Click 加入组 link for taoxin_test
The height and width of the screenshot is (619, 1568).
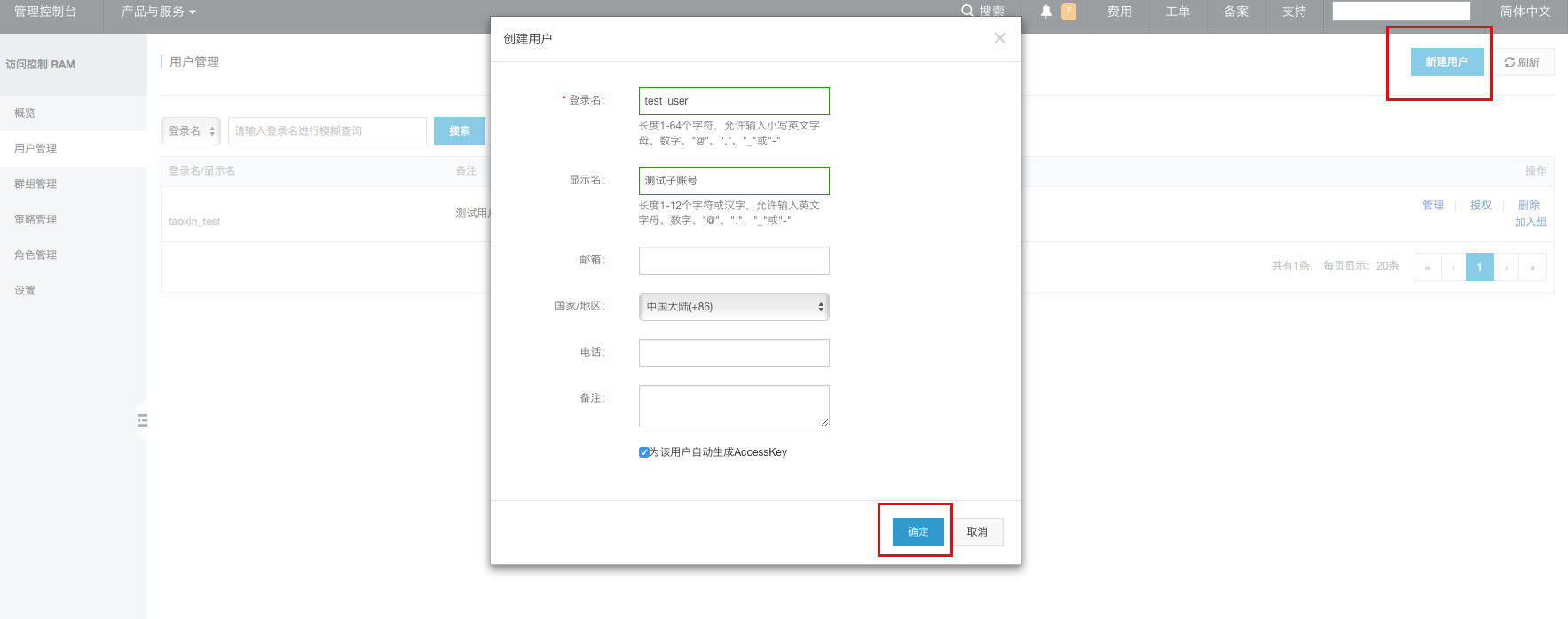pyautogui.click(x=1530, y=223)
